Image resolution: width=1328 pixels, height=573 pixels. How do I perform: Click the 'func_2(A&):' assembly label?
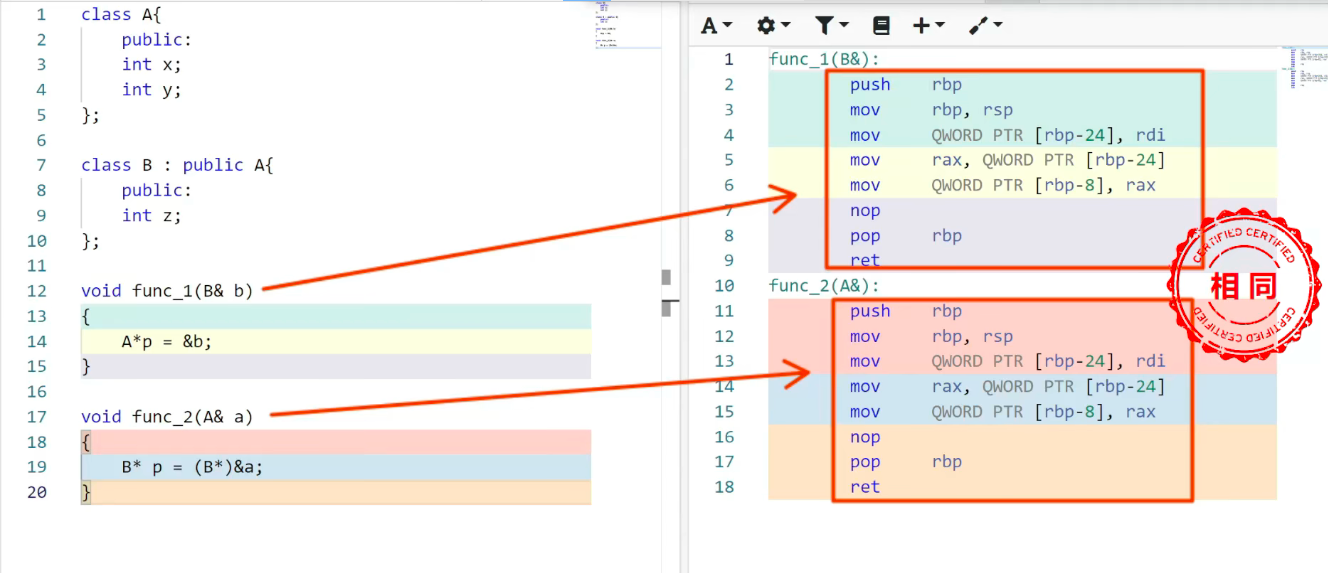pos(823,286)
